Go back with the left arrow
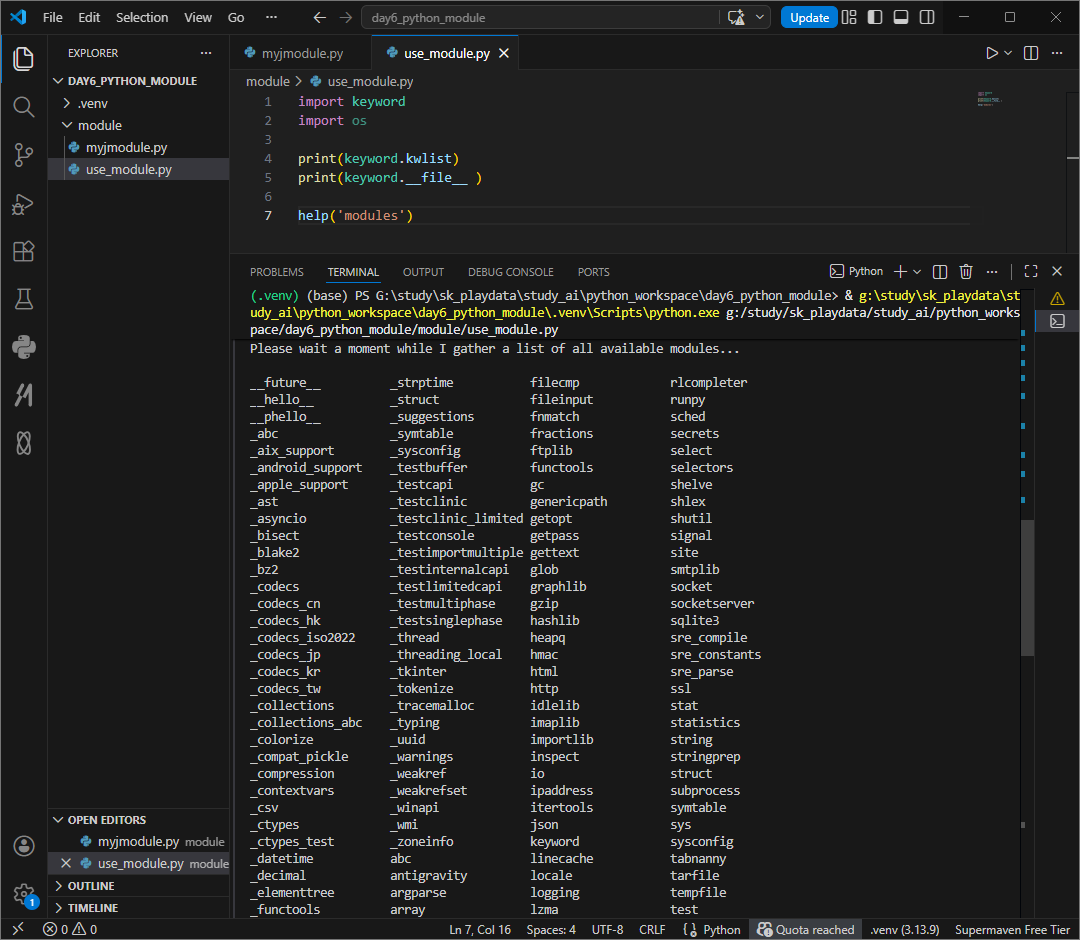The image size is (1080, 940). [320, 17]
